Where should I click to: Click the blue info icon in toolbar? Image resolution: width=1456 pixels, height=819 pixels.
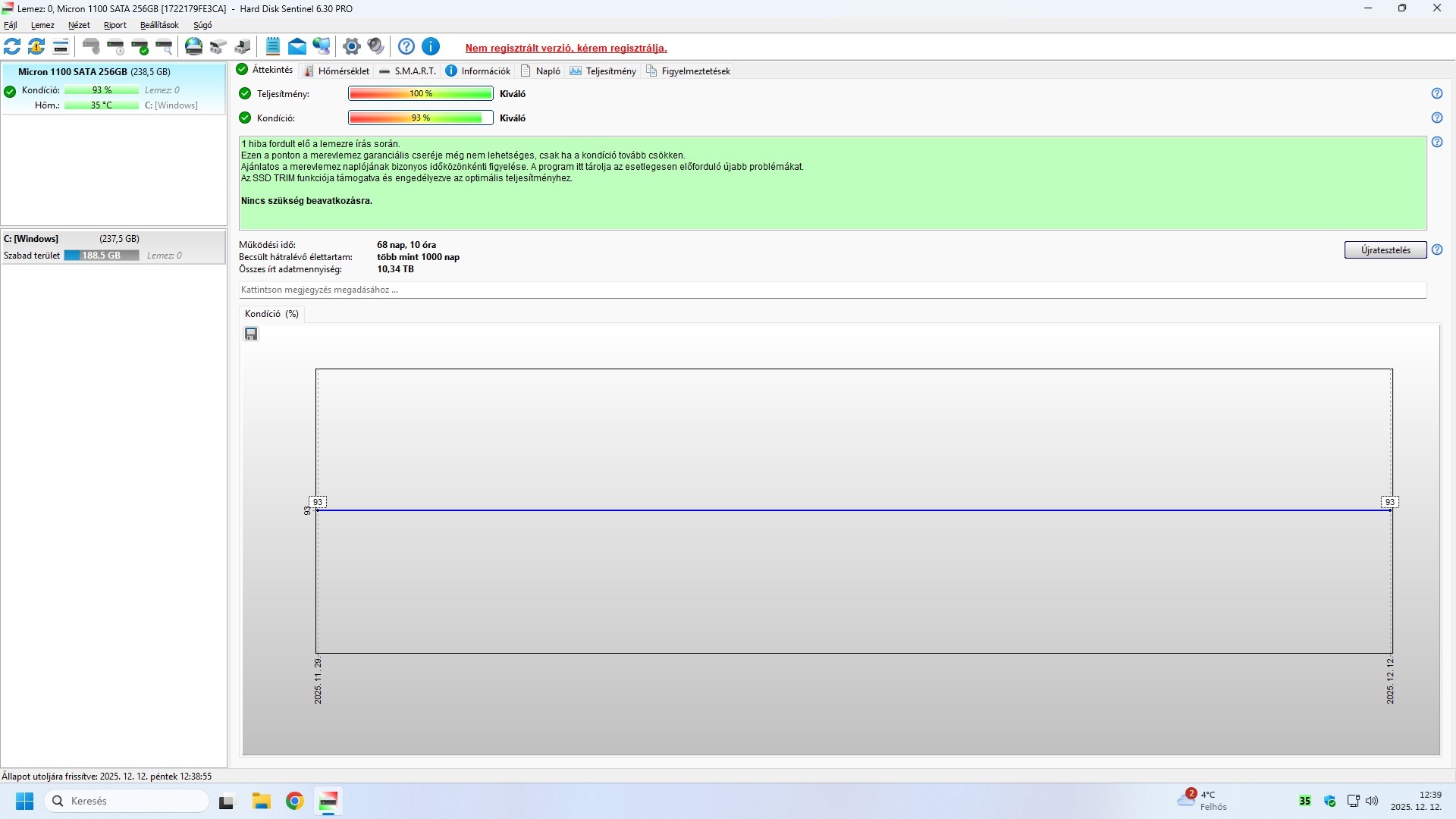click(431, 47)
